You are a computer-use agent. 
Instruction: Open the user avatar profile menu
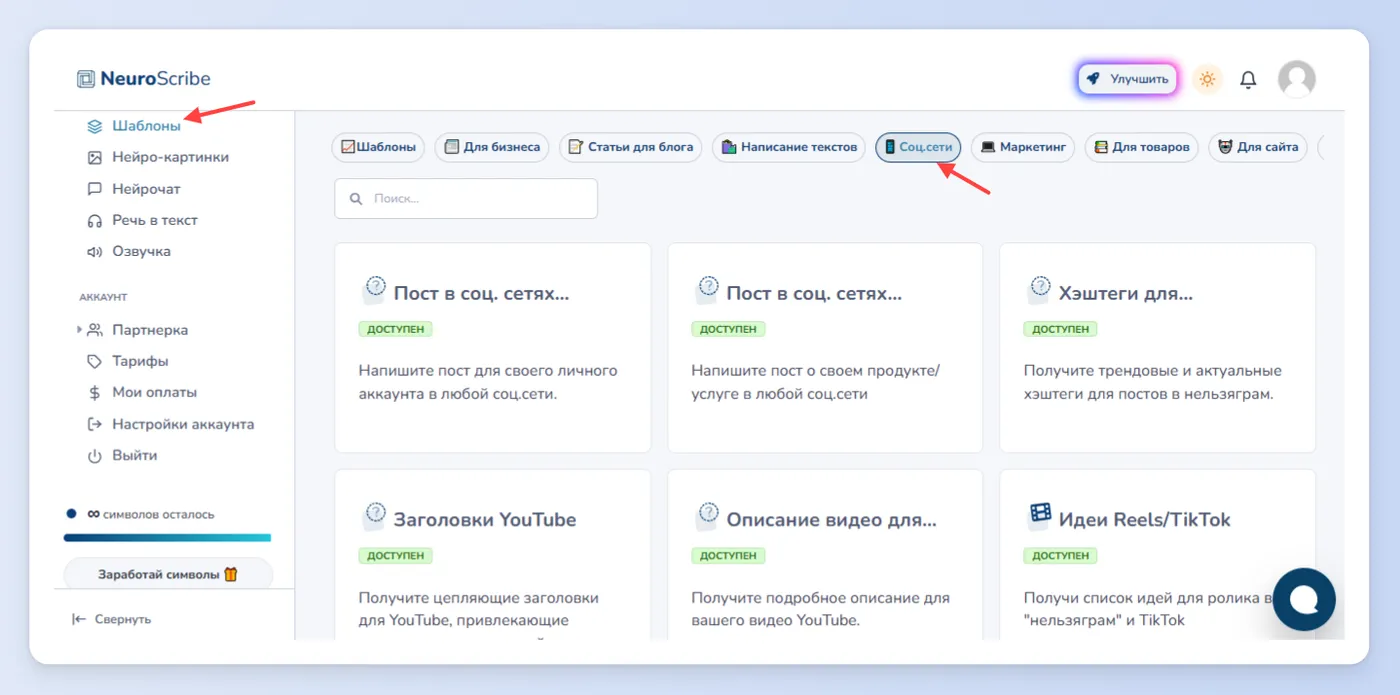(1297, 79)
